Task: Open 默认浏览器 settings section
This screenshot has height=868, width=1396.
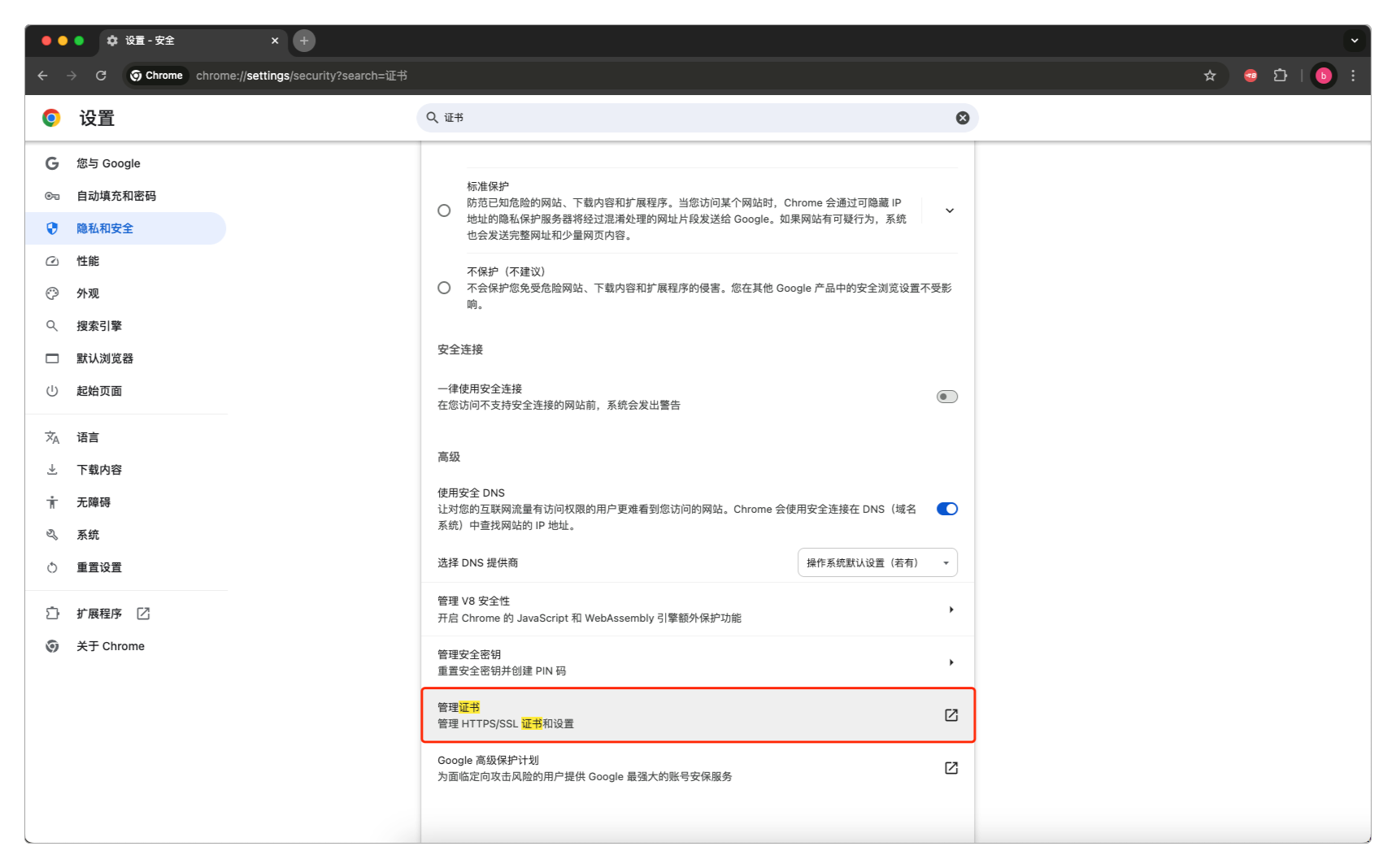Action: coord(126,358)
